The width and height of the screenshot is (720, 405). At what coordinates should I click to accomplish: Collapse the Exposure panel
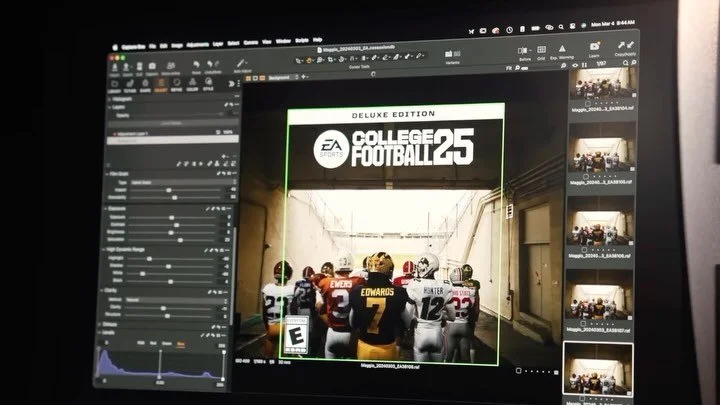(x=105, y=209)
